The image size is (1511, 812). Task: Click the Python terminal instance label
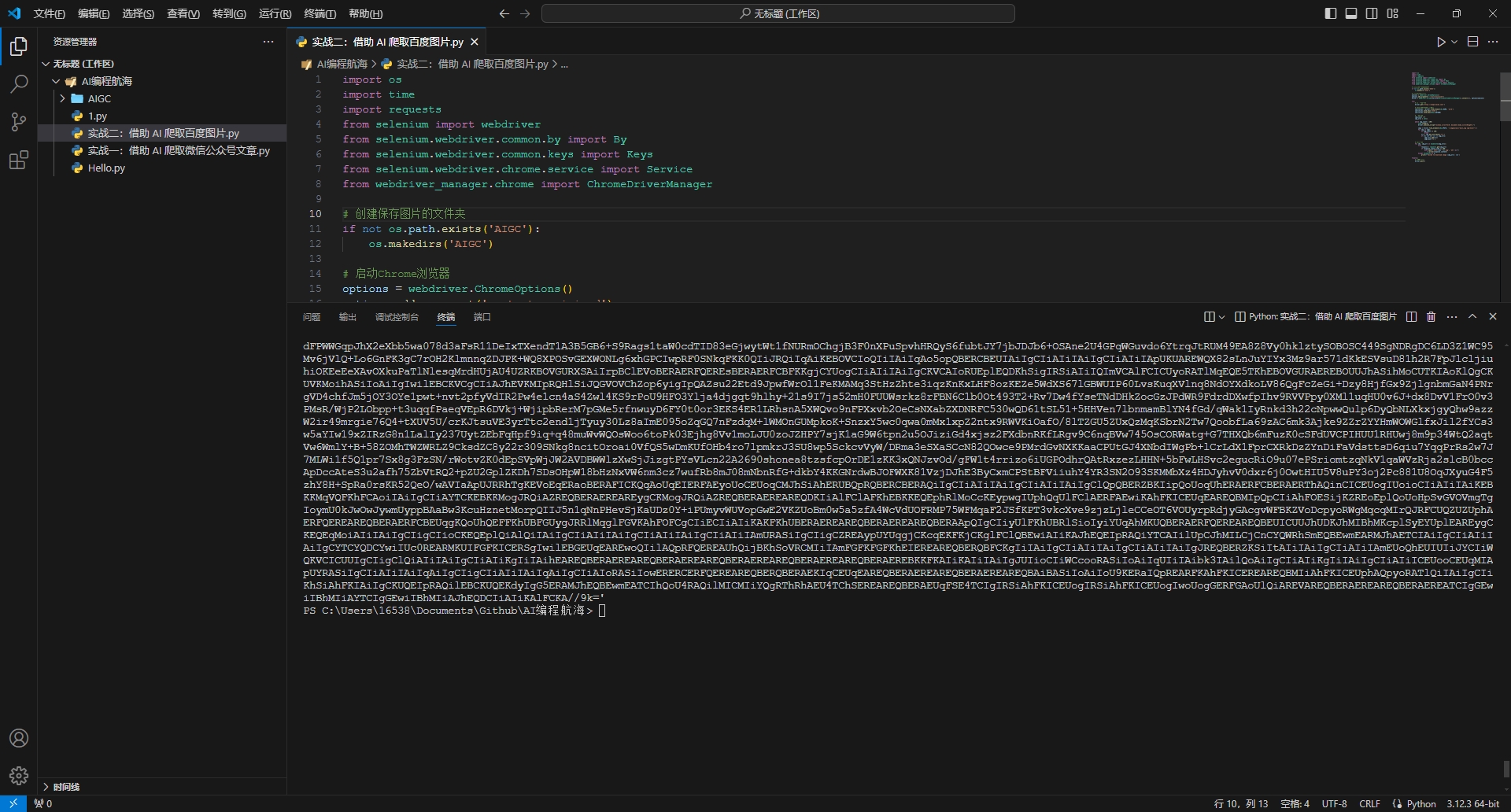[x=1315, y=316]
